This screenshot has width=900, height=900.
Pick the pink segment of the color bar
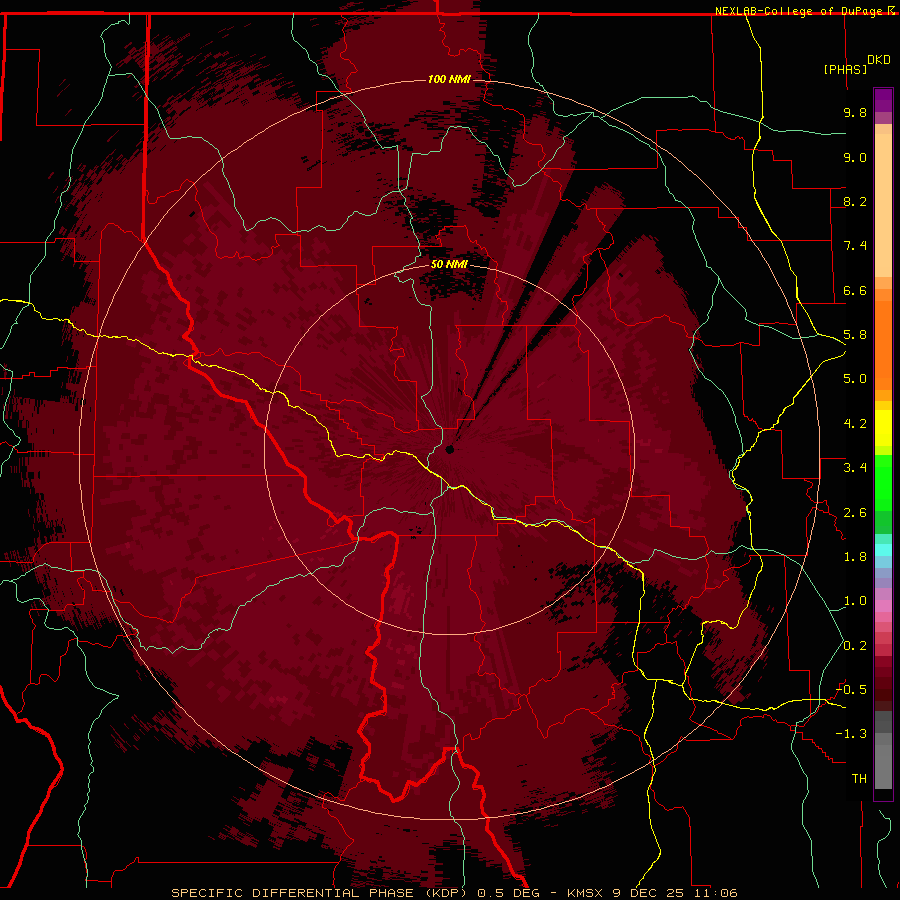(x=883, y=606)
